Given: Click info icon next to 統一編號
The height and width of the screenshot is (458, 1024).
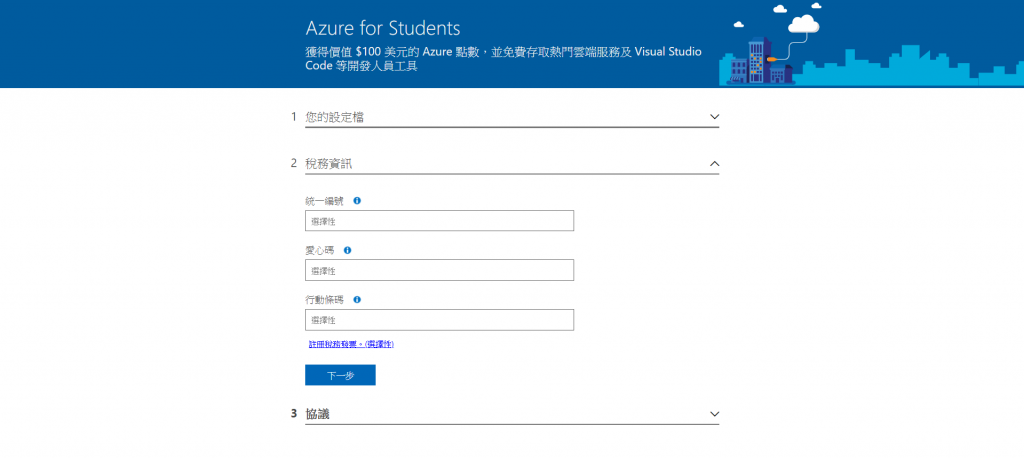Looking at the screenshot, I should tap(357, 201).
